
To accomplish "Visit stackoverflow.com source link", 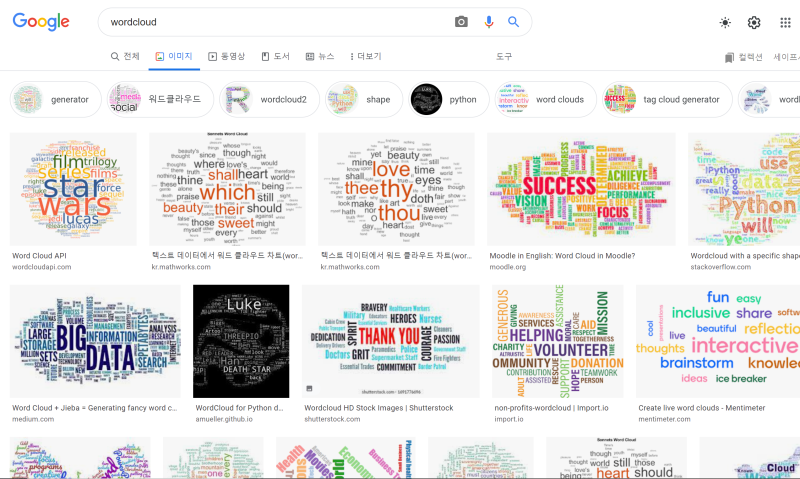I will click(720, 267).
